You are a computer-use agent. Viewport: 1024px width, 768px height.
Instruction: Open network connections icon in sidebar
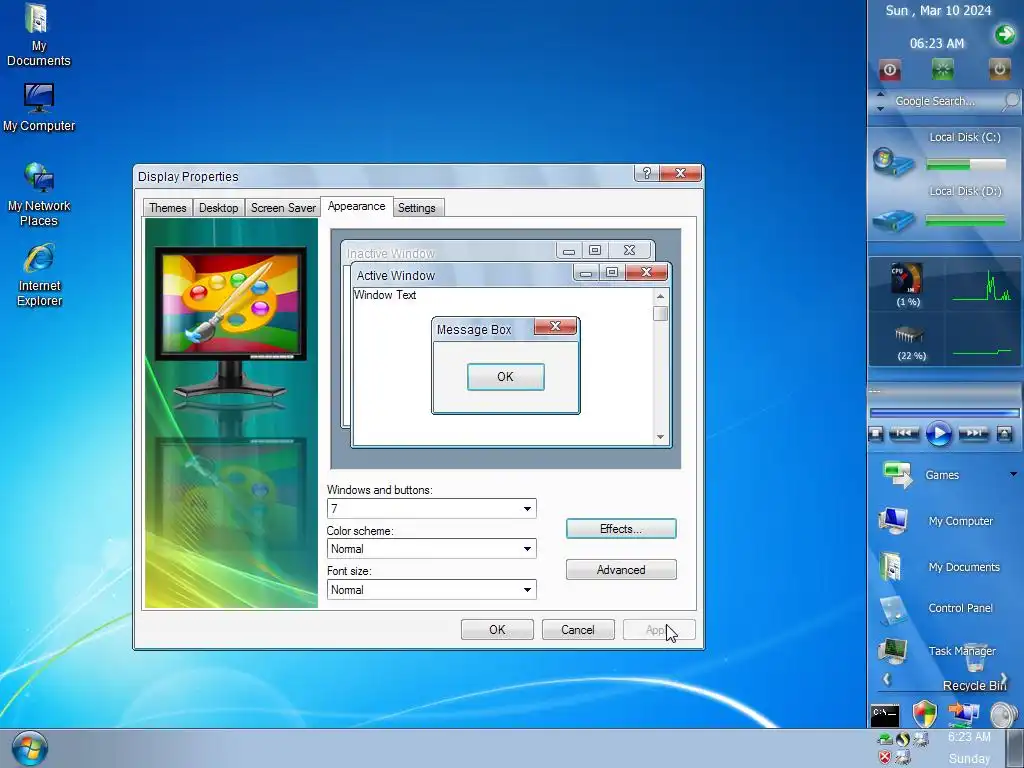964,714
